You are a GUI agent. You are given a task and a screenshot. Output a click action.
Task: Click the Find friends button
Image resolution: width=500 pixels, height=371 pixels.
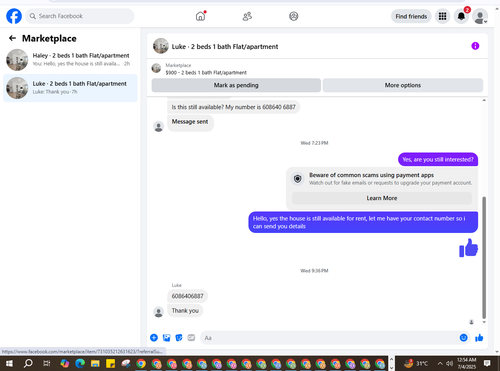click(x=411, y=16)
